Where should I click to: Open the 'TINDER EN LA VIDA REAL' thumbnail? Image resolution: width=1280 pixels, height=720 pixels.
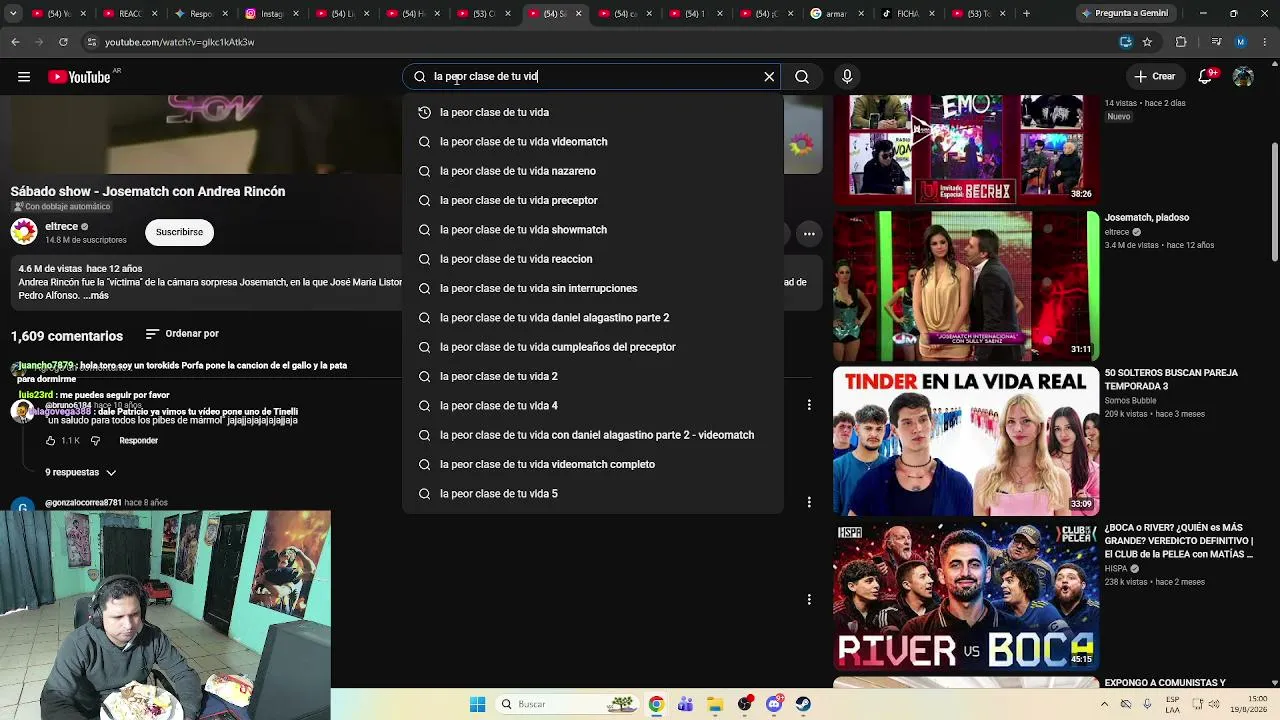pos(966,441)
